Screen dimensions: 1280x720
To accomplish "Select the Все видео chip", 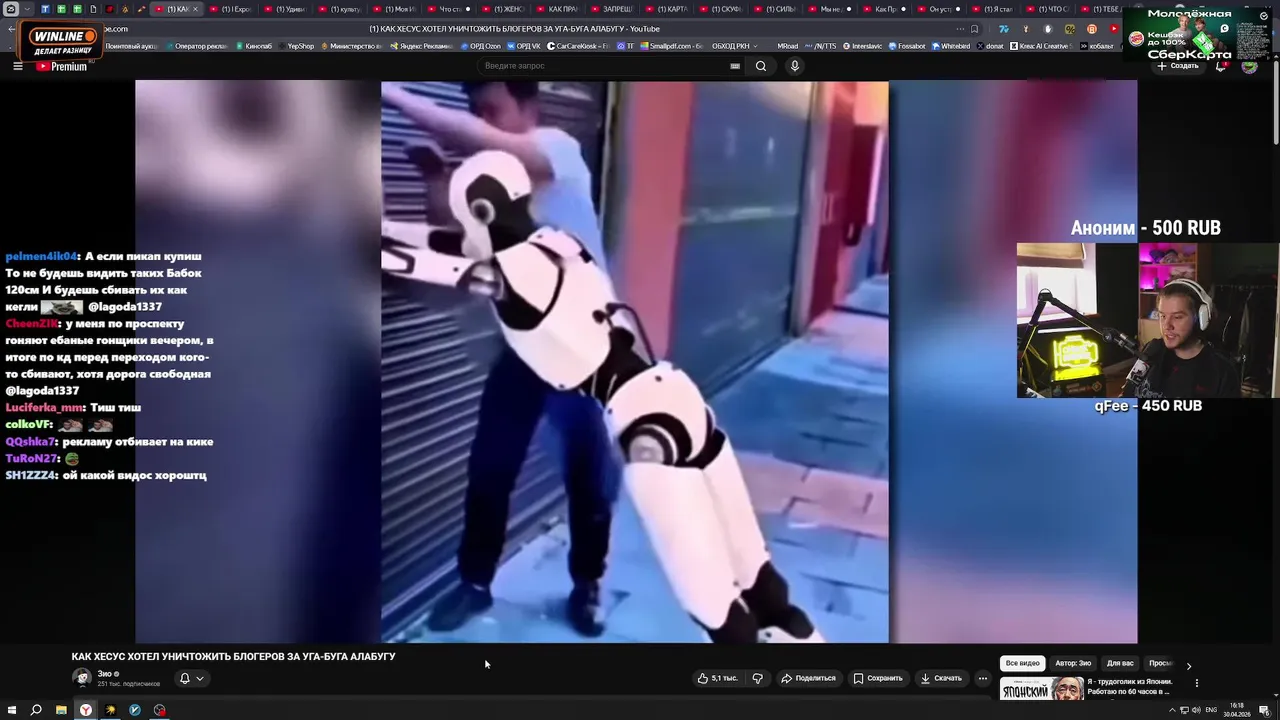I will [x=1022, y=663].
